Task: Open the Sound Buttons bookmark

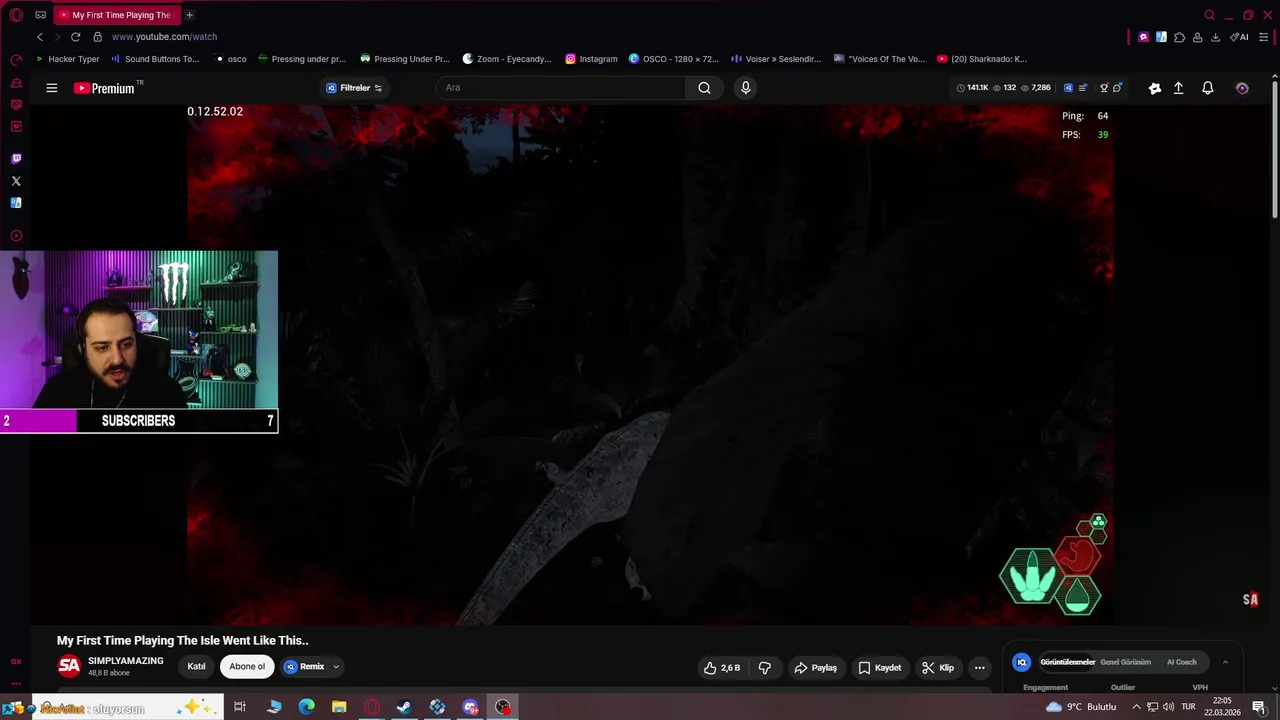Action: [x=154, y=59]
